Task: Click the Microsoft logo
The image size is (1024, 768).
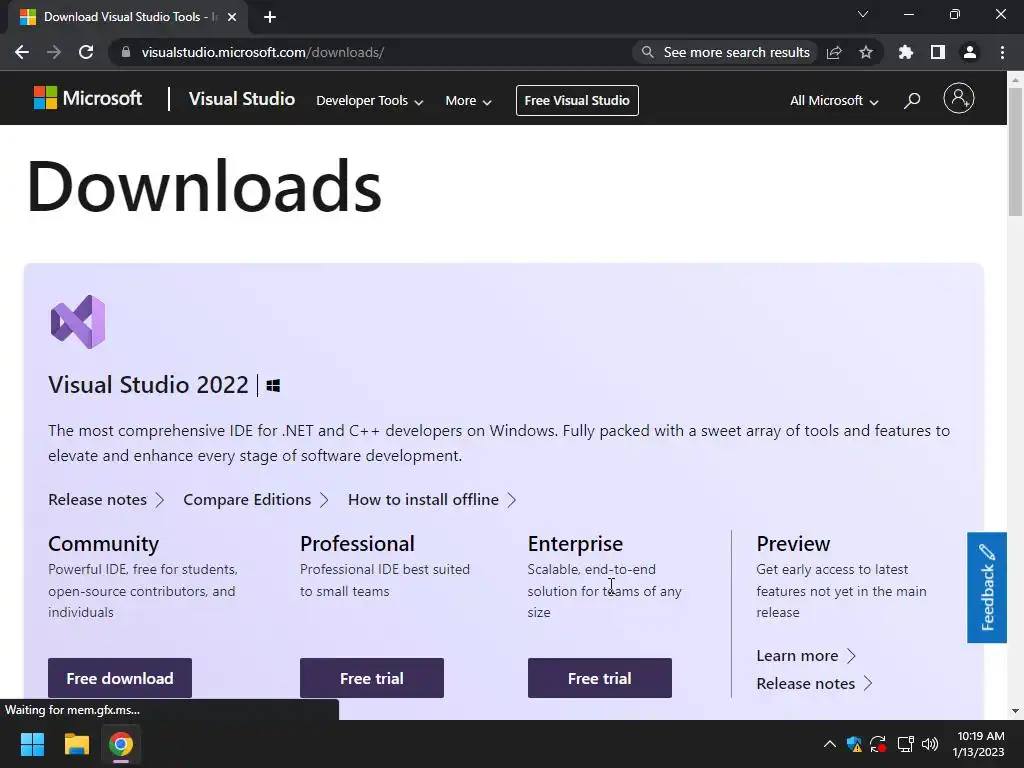Action: pos(88,99)
